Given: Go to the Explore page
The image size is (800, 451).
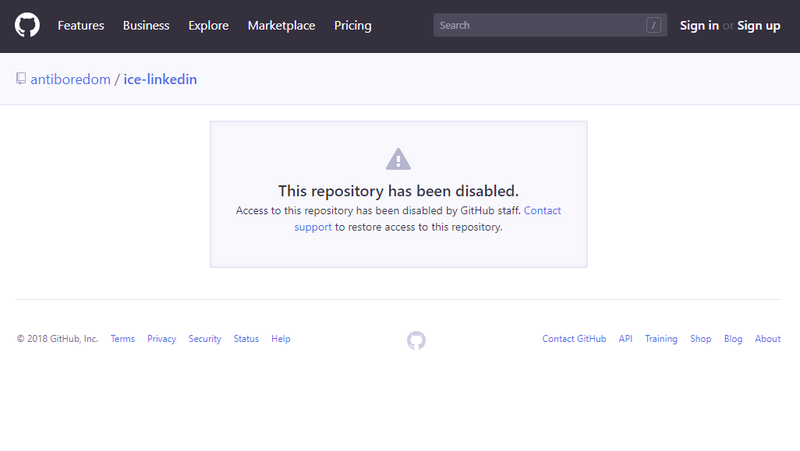Looking at the screenshot, I should (208, 26).
